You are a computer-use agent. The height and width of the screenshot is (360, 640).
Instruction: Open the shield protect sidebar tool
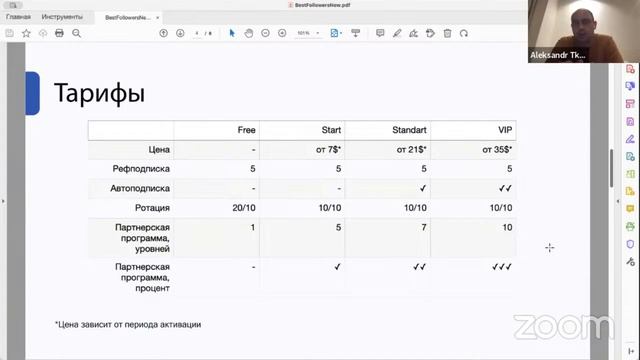[630, 244]
